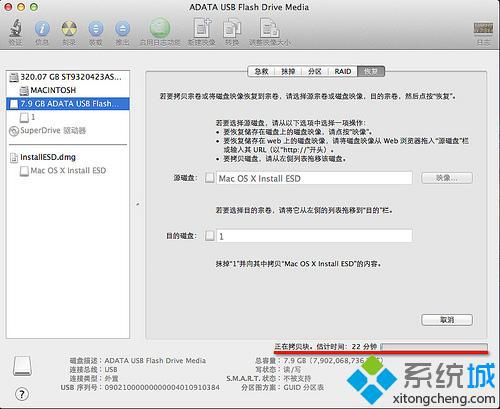Click the SuperDrive optical drive icon
Viewport: 500px width, 409px height.
point(14,131)
